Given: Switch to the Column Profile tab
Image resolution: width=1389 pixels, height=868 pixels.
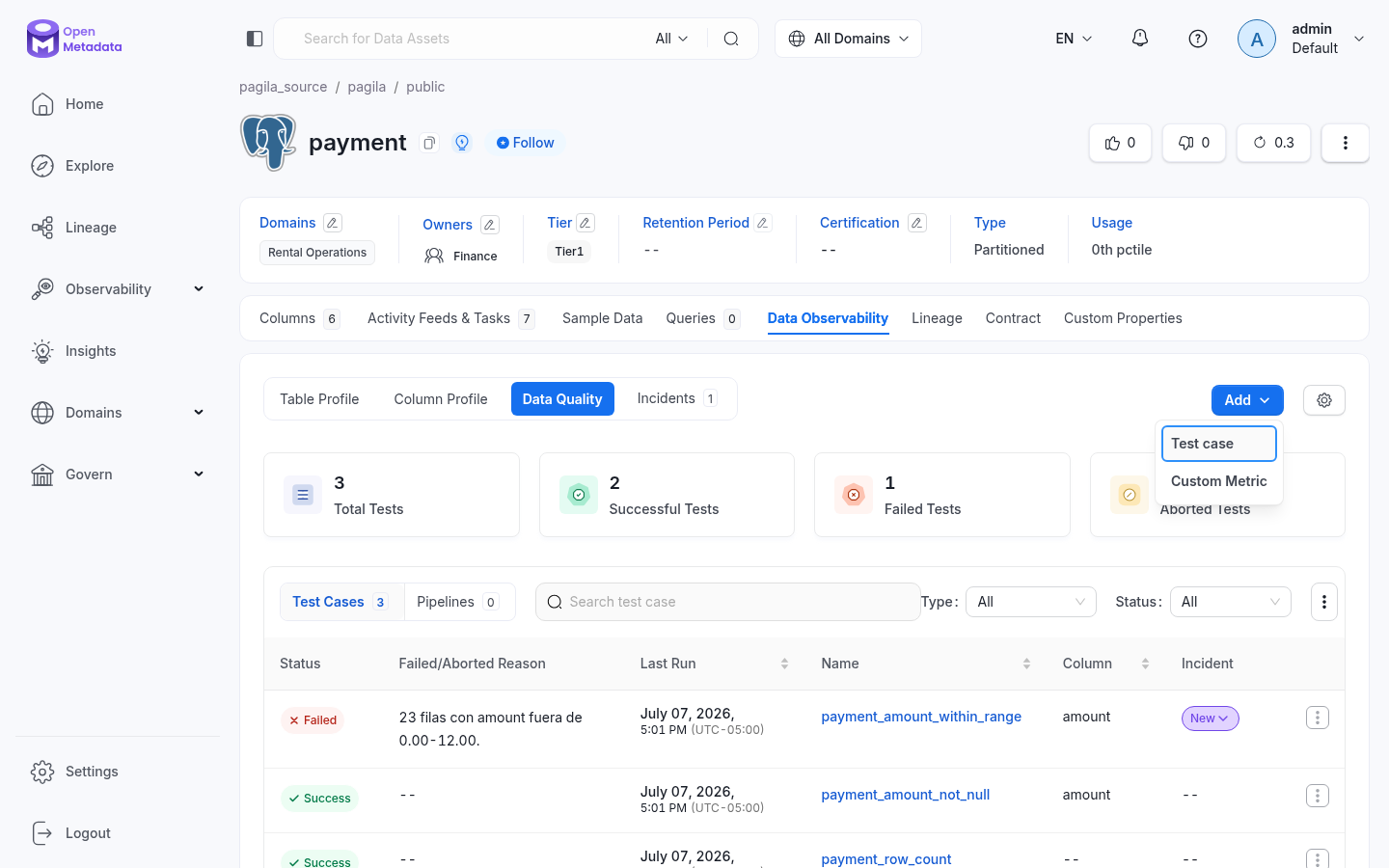Looking at the screenshot, I should (441, 399).
